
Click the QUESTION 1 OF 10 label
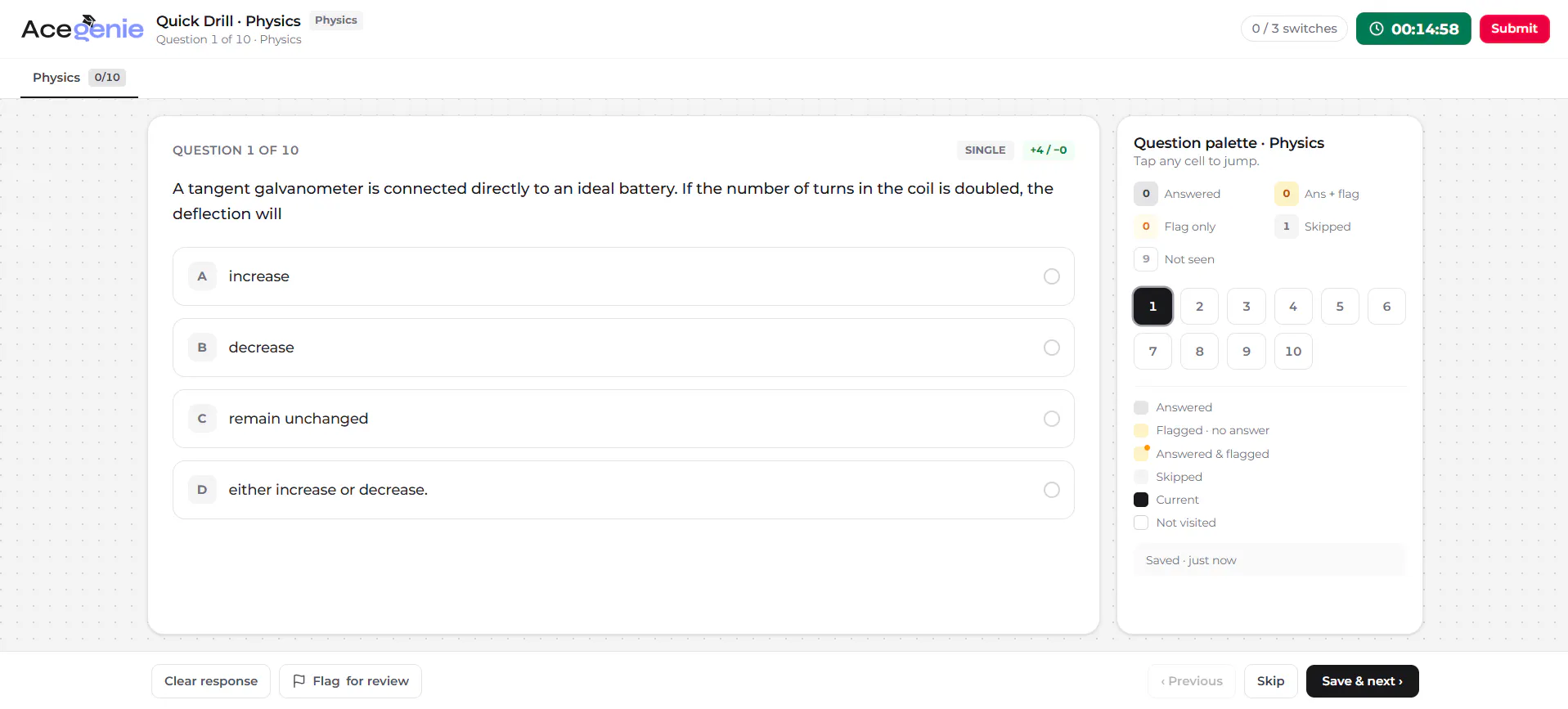tap(236, 150)
